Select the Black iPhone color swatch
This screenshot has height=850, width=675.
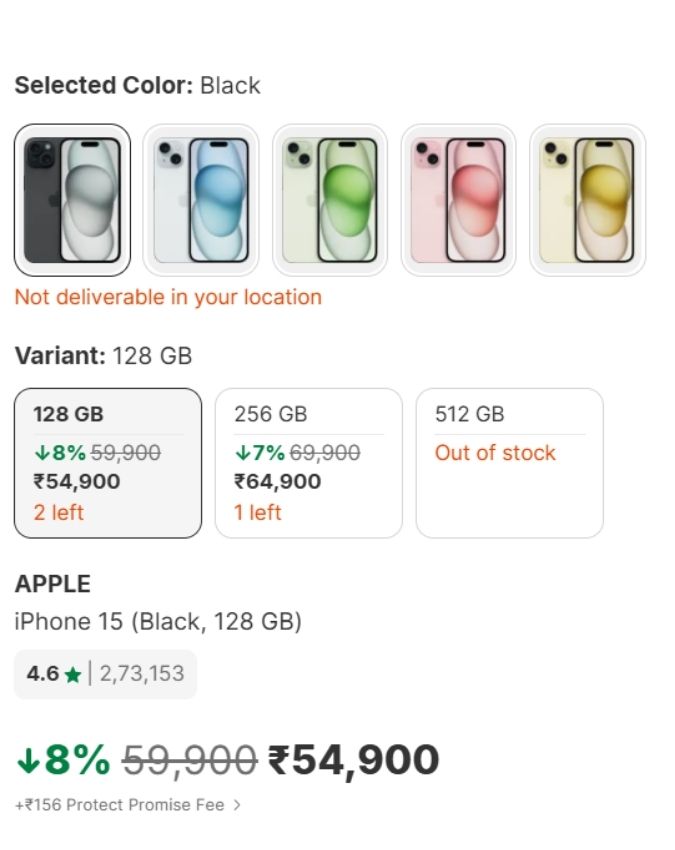click(x=72, y=200)
